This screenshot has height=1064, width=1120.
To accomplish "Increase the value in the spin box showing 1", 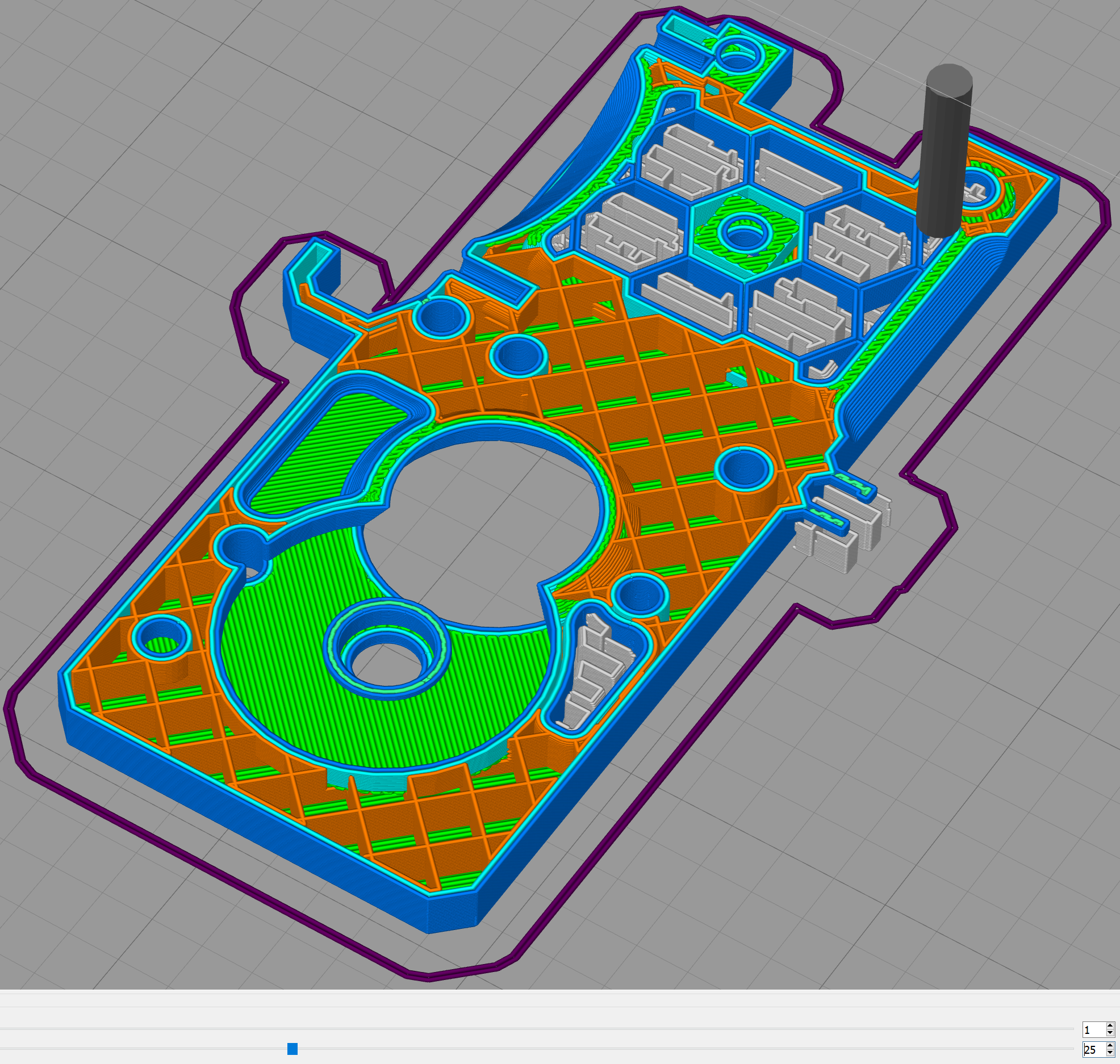I will click(x=1110, y=1025).
